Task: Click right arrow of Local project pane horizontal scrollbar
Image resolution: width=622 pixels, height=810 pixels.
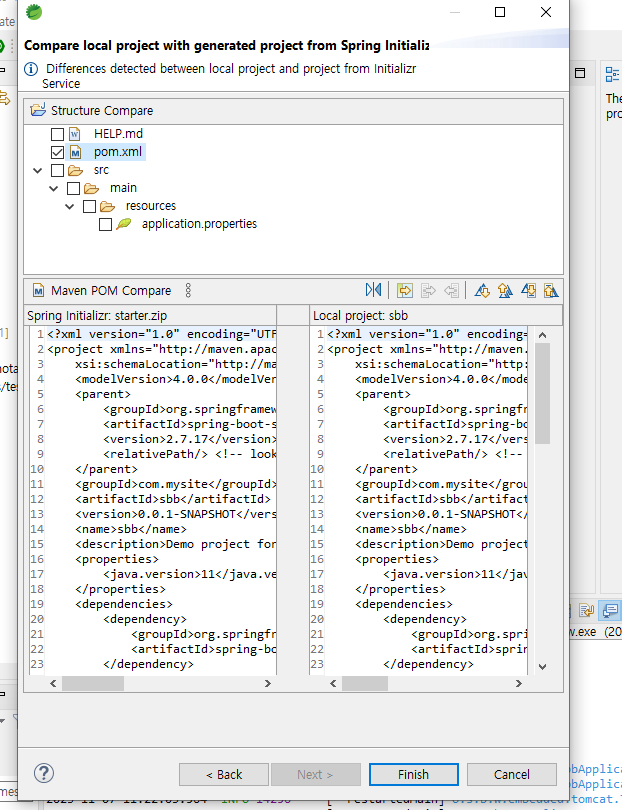Action: pos(518,683)
